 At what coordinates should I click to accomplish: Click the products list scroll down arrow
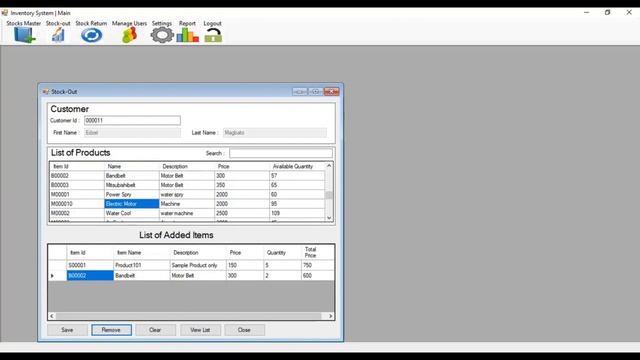pos(329,218)
